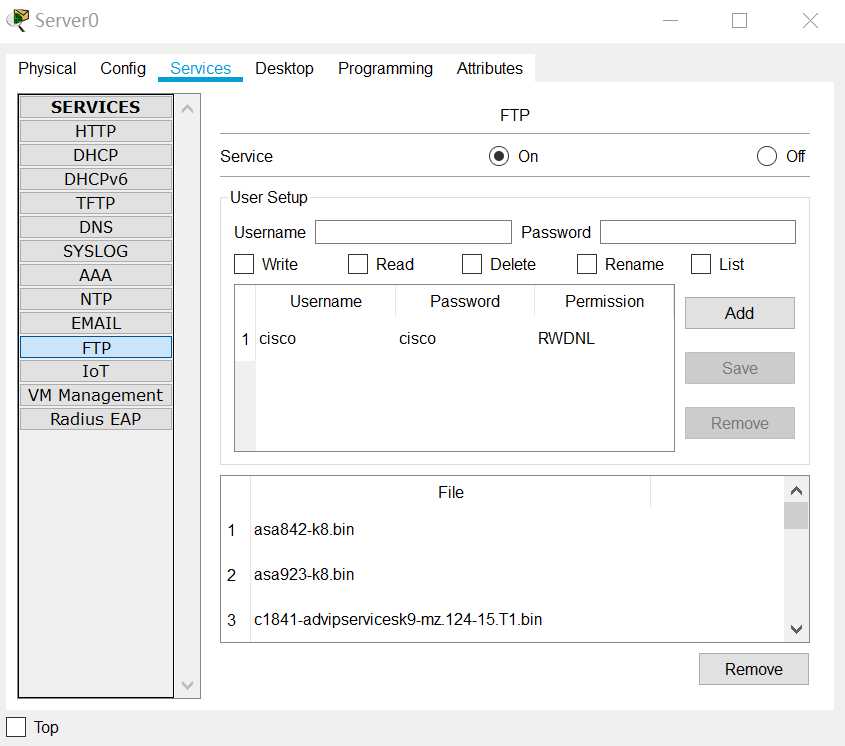Select file asa842-k8.bin
The width and height of the screenshot is (845, 746).
click(x=451, y=529)
